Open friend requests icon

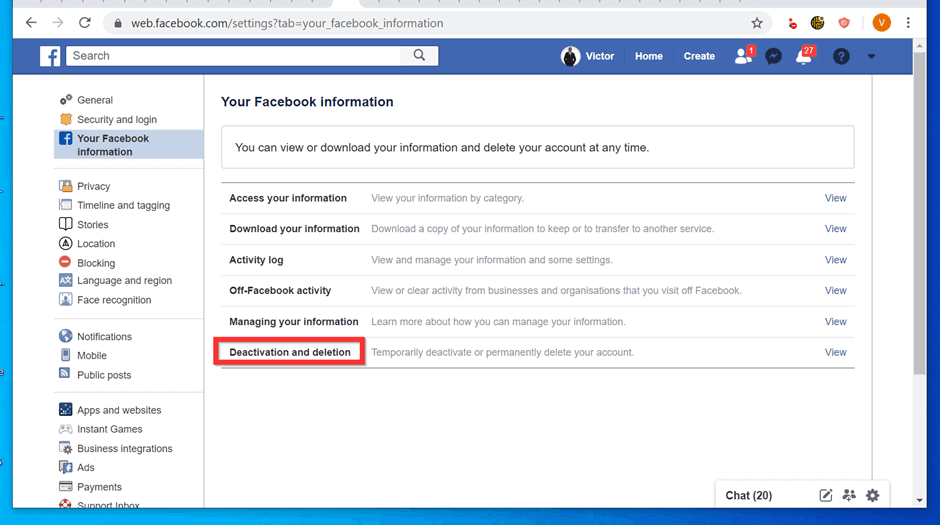point(743,56)
